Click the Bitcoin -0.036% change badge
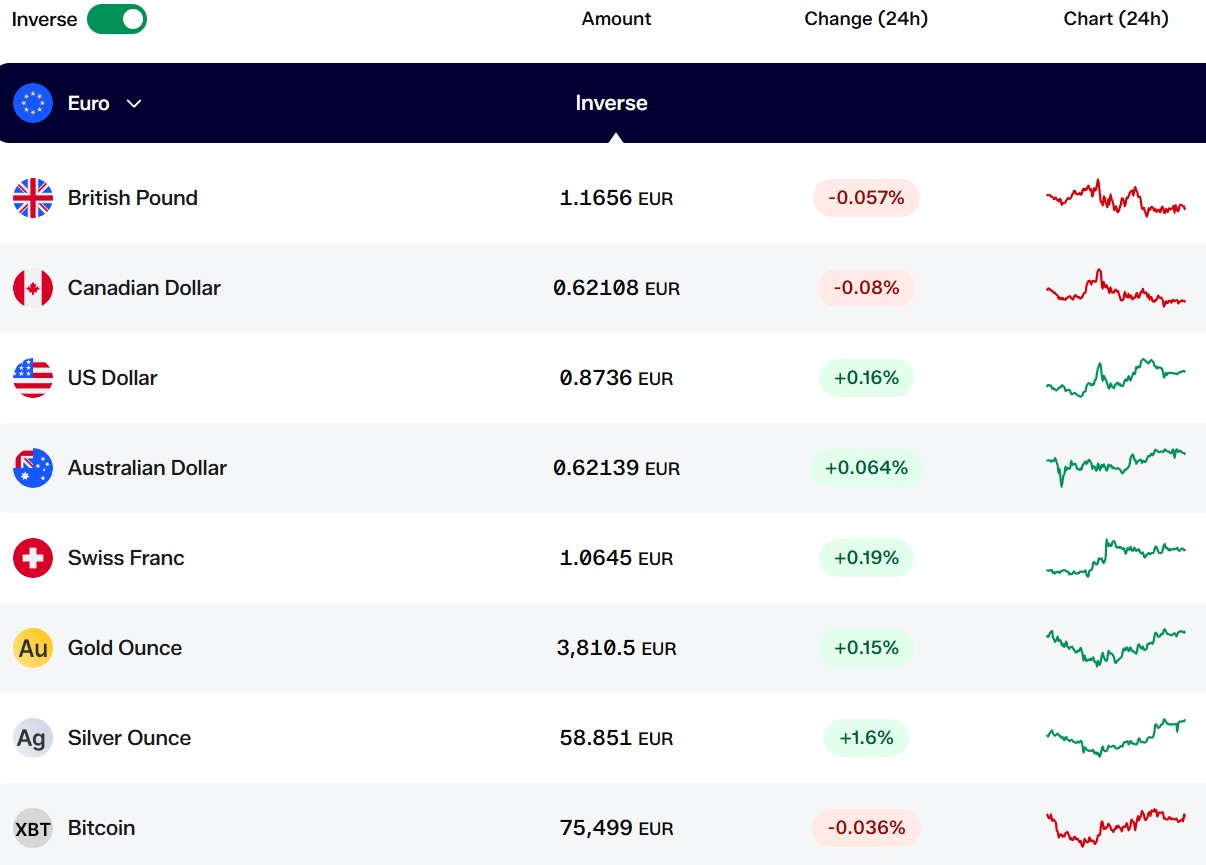Screen dimensions: 1206x865 pos(866,828)
